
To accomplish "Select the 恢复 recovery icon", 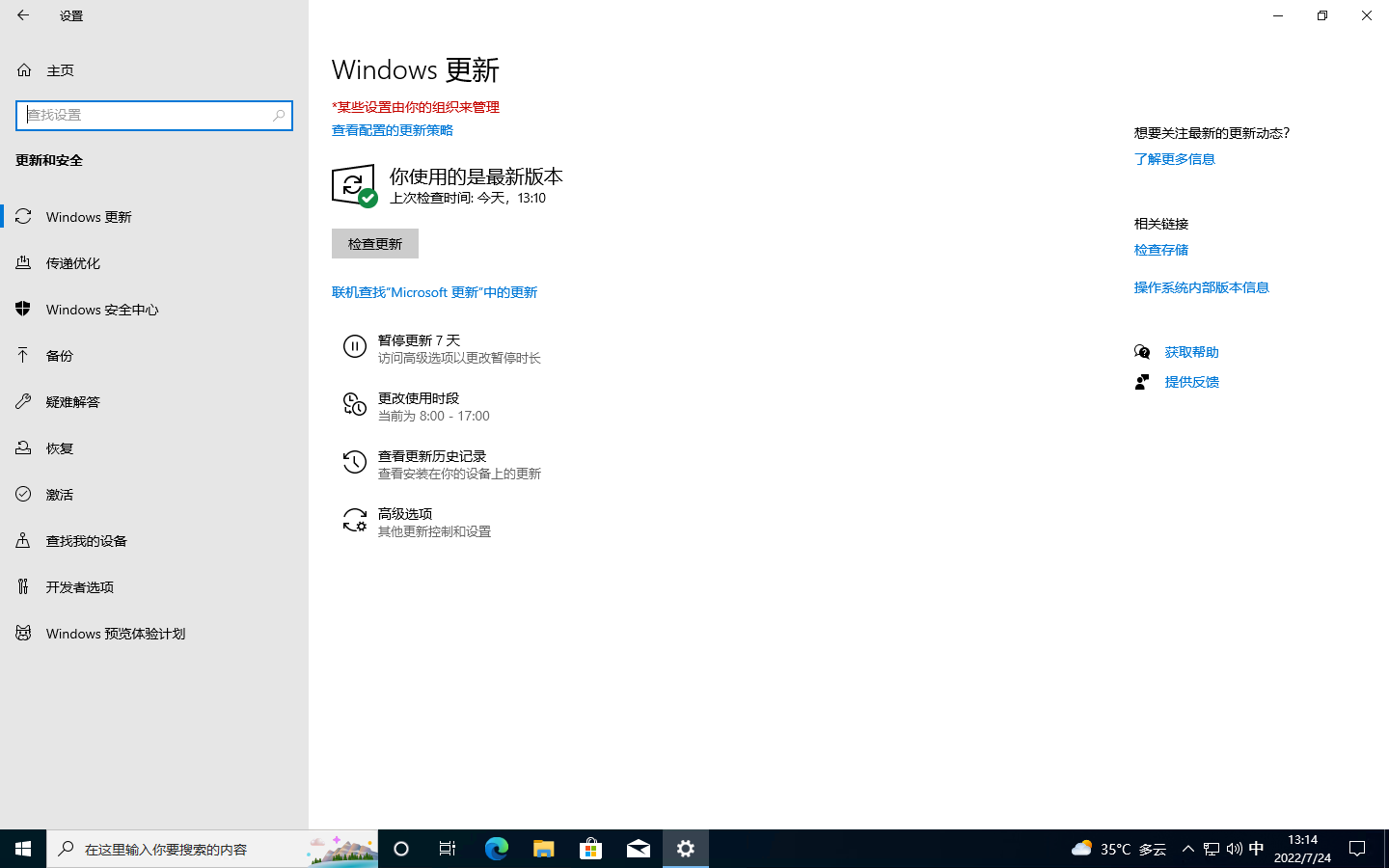I will [24, 448].
